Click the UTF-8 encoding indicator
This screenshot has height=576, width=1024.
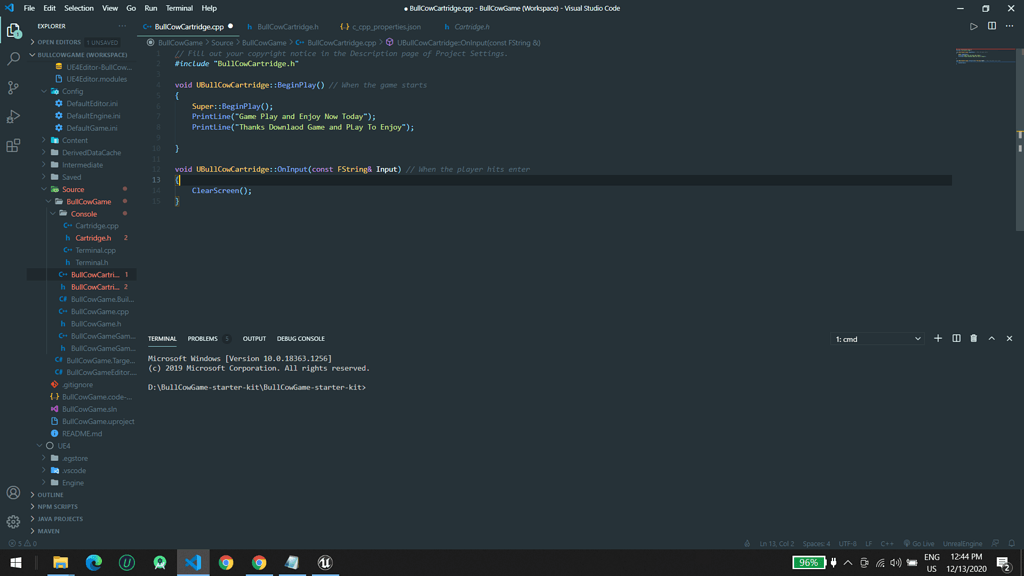coord(847,543)
